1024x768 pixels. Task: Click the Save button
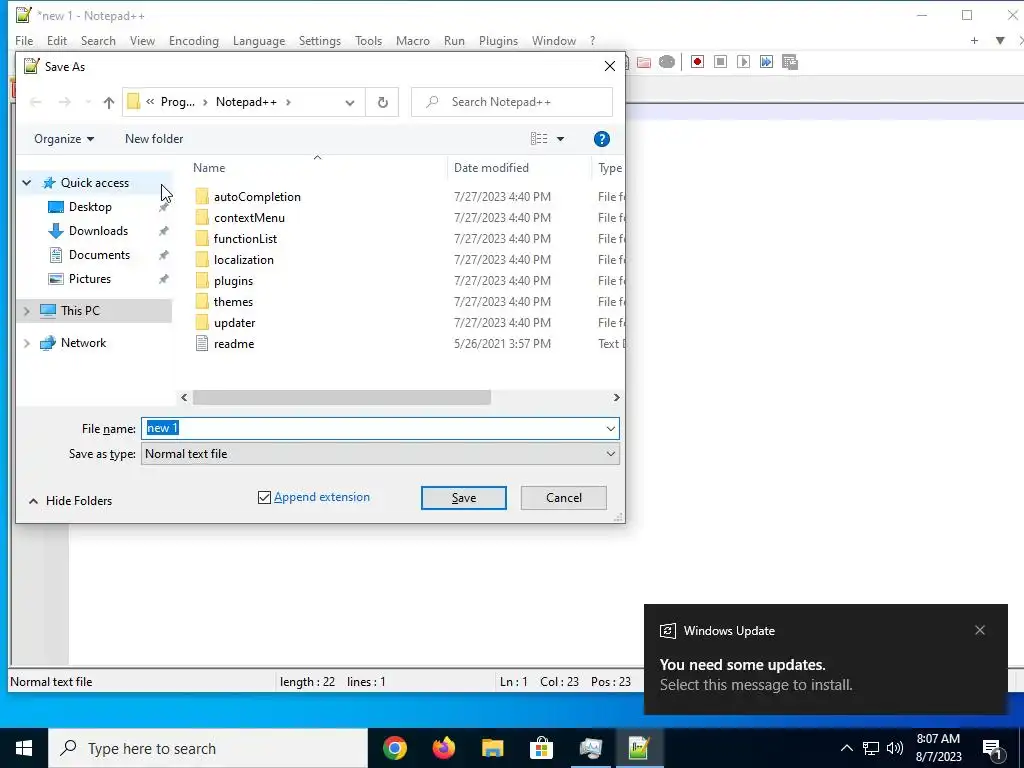[464, 498]
